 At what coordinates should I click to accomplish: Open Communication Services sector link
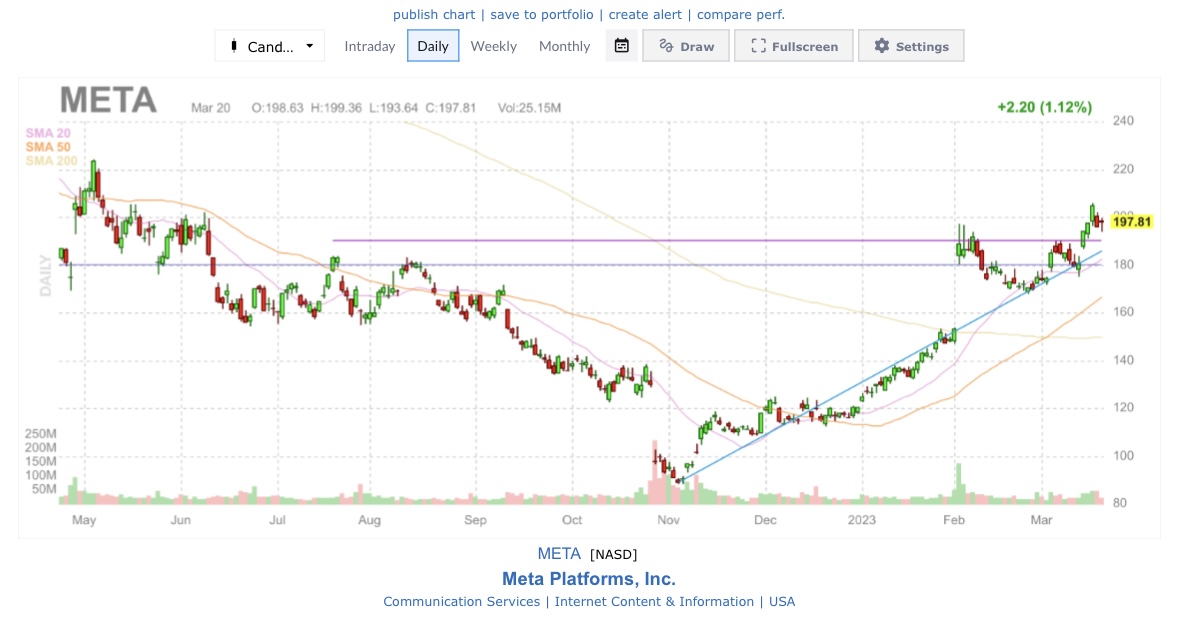[462, 601]
